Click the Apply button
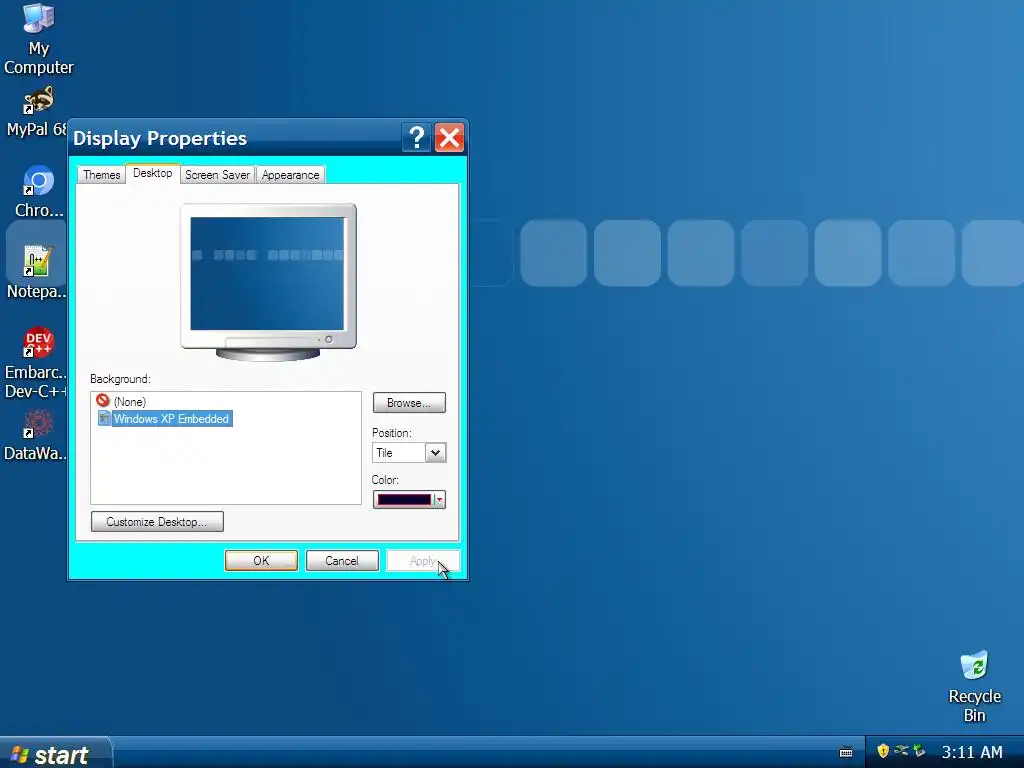The image size is (1024, 768). tap(423, 560)
